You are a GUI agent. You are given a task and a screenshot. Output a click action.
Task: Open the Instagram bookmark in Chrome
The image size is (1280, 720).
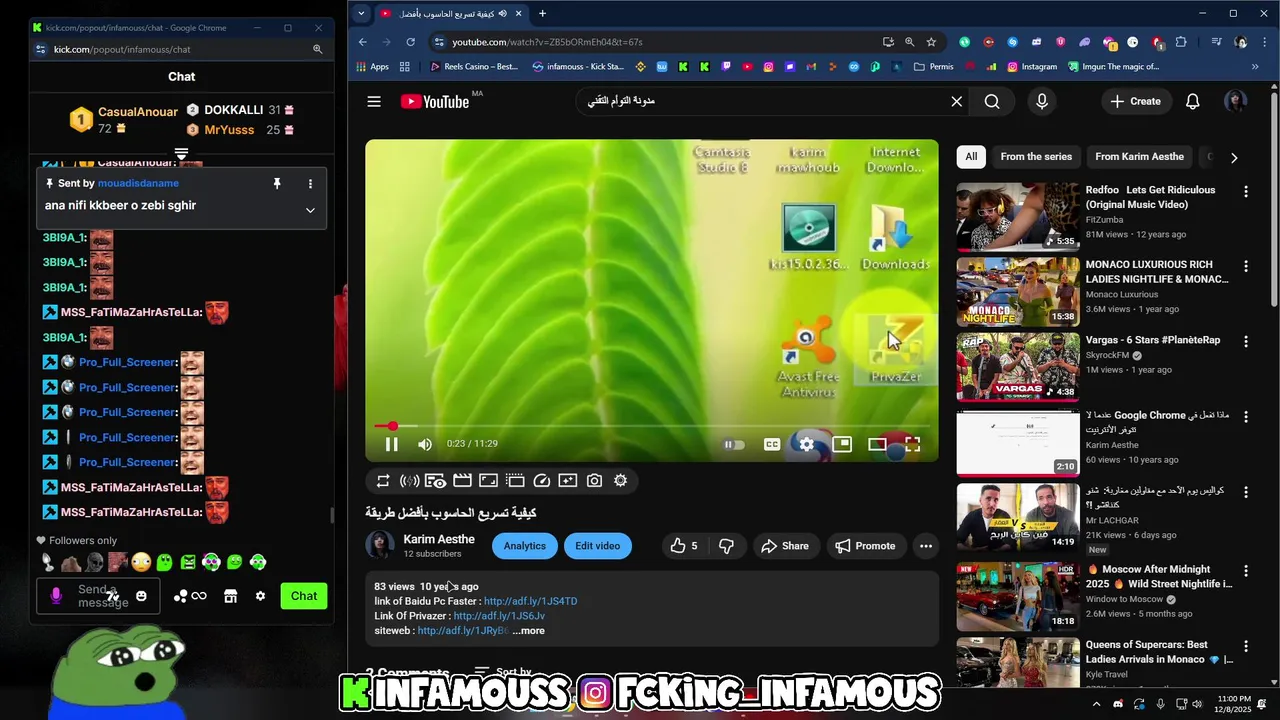click(1032, 67)
